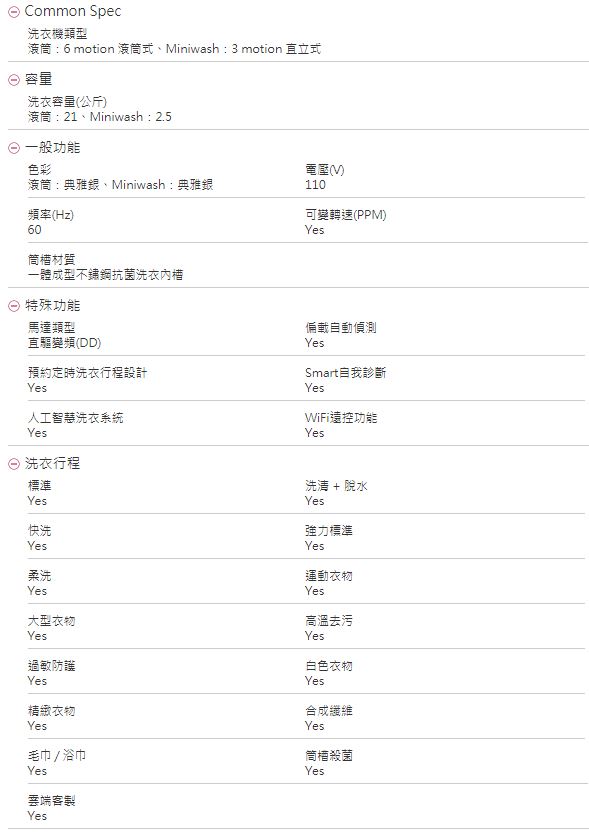589x835 pixels.
Task: Click the Smart自我診斷 feature label
Action: (x=346, y=373)
